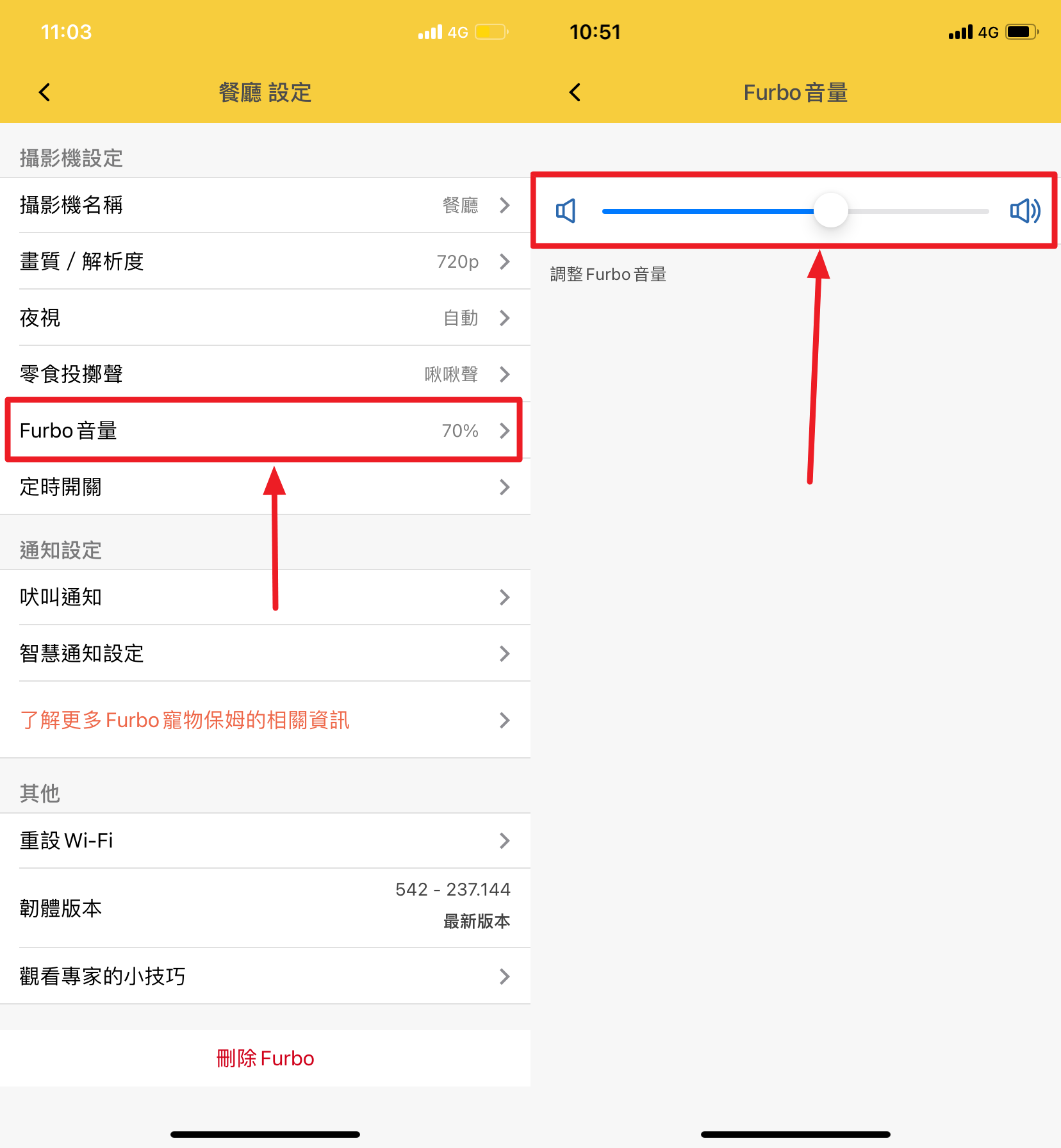Tap the 餐廳 設定 page title

(265, 92)
